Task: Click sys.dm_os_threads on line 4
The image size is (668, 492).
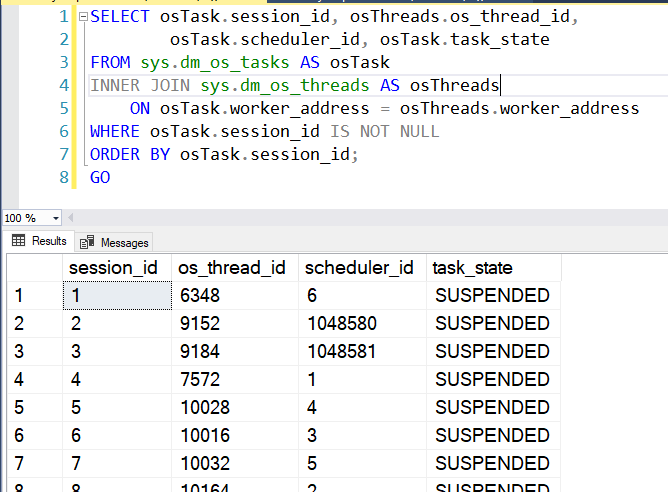Action: tap(285, 86)
